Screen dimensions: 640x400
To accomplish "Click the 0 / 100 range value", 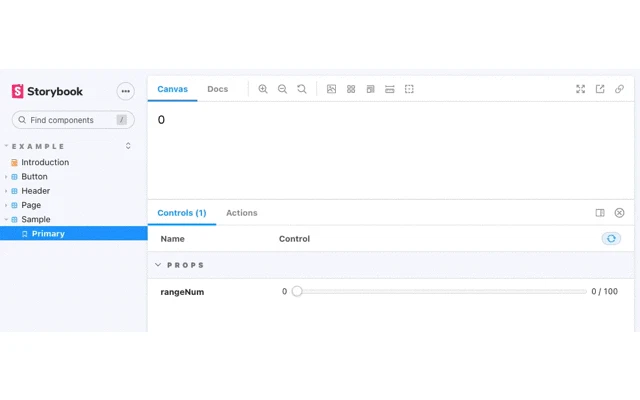I will pos(604,291).
